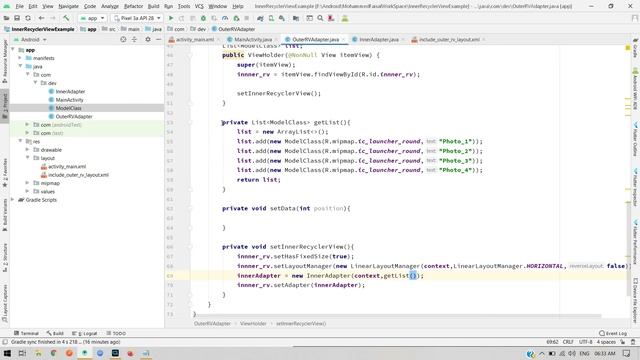This screenshot has width=640, height=360.
Task: Open the Event Log
Action: (x=613, y=333)
